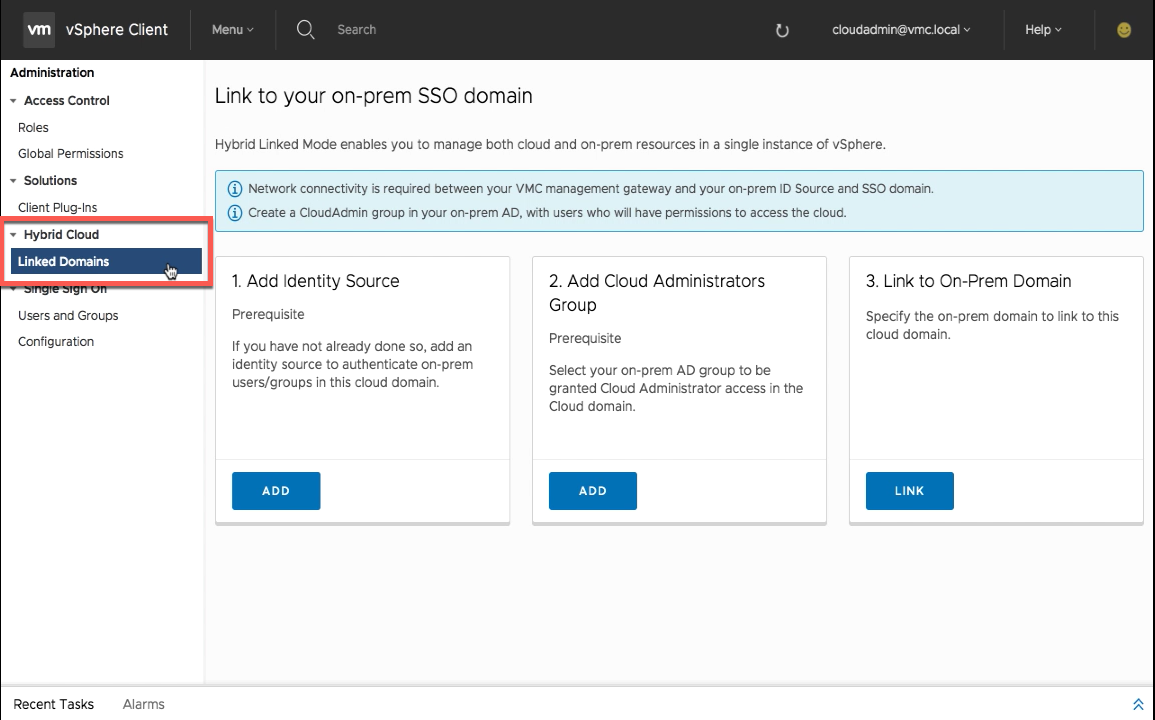Image resolution: width=1155 pixels, height=720 pixels.
Task: Click the refresh icon in header
Action: click(x=782, y=31)
